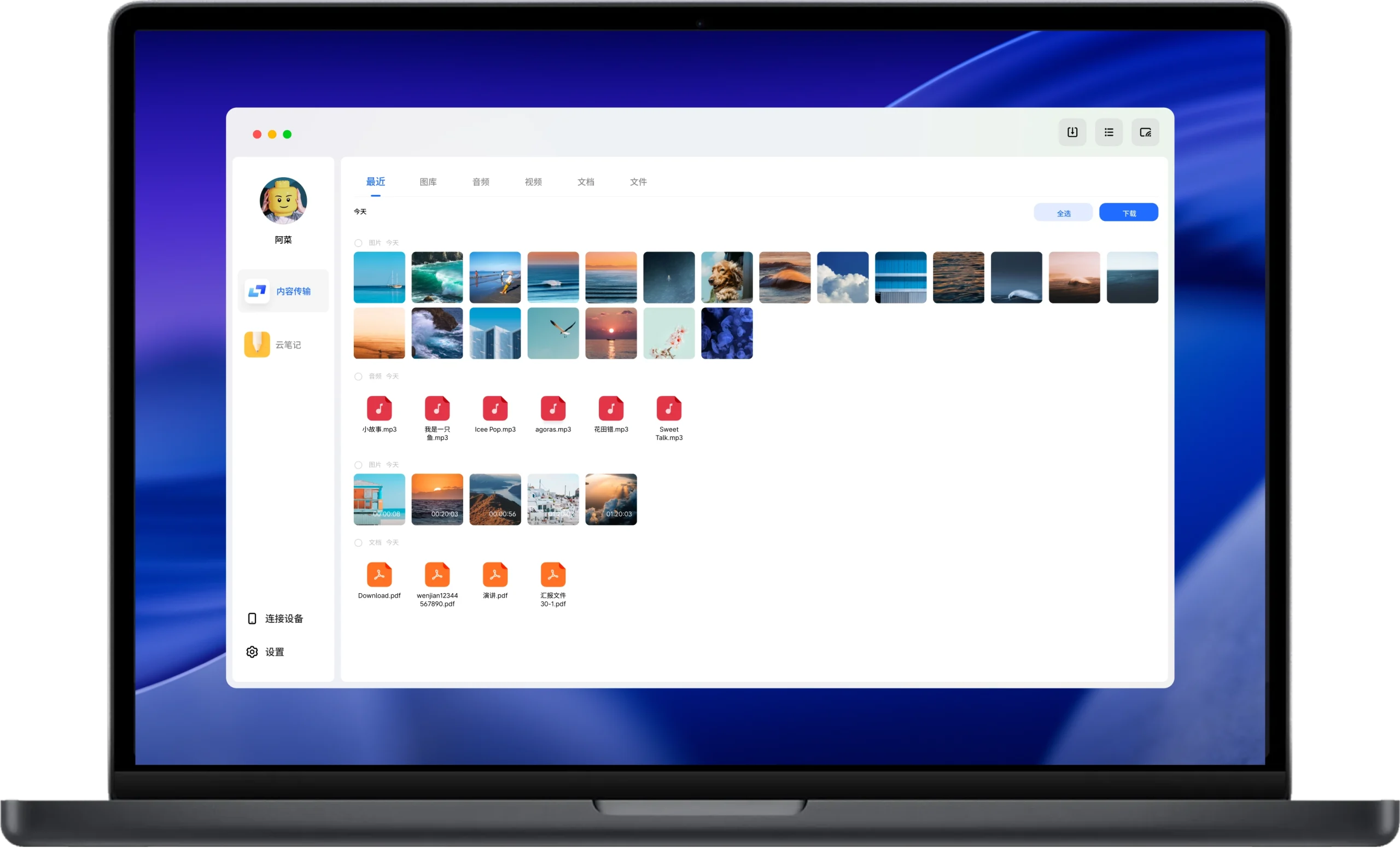Click the Icee Pop.mp3 music icon

tap(495, 408)
